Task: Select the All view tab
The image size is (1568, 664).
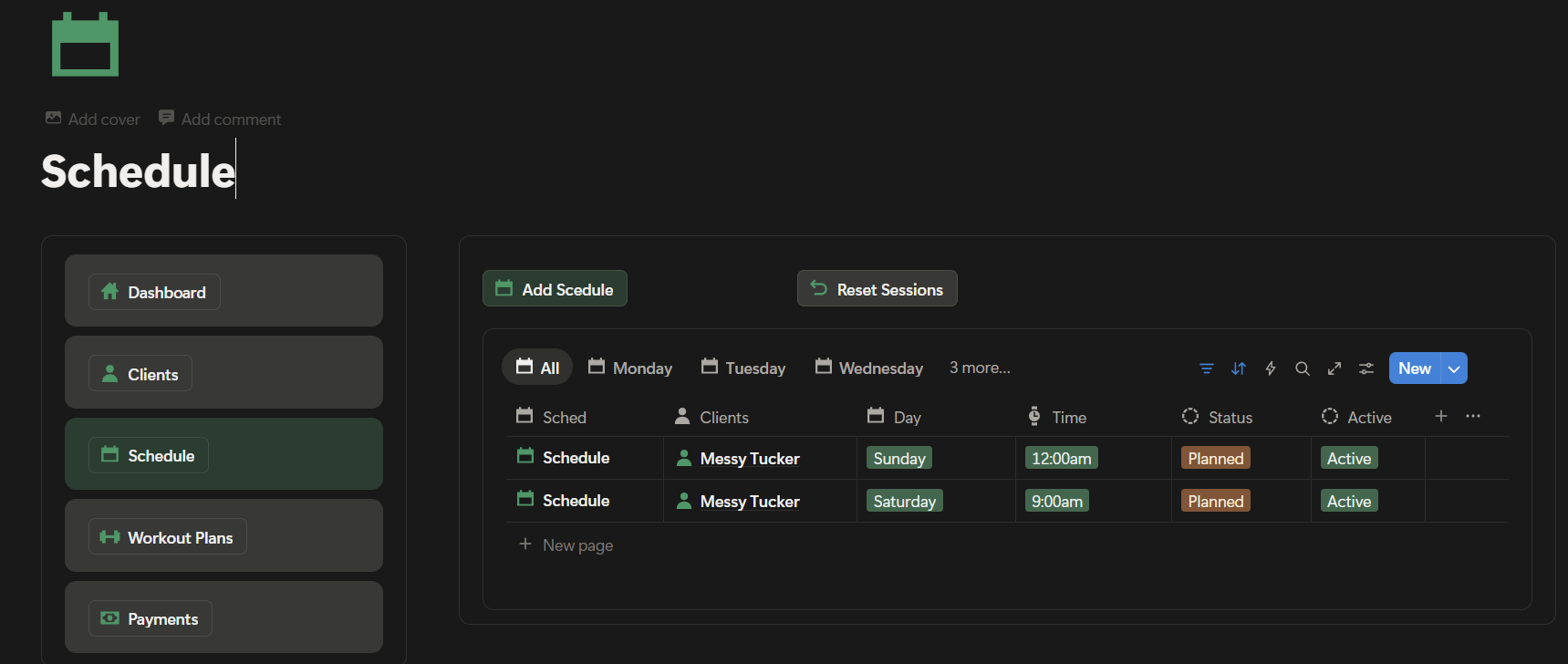Action: [537, 368]
